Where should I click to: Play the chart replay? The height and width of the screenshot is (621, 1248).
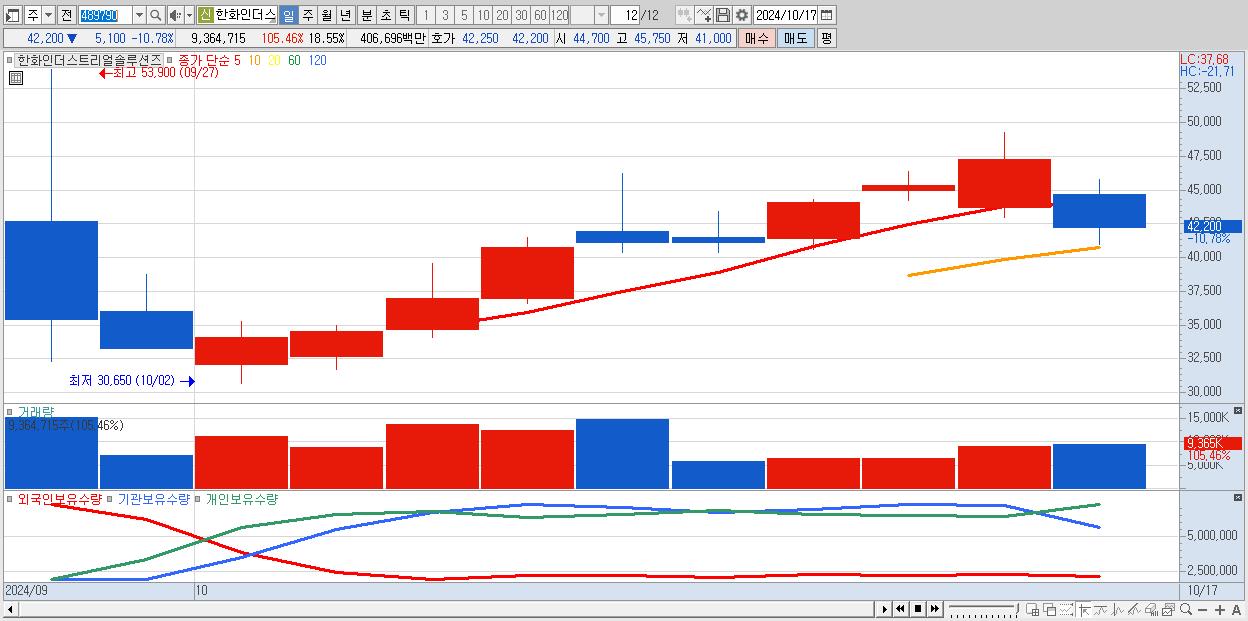(x=885, y=609)
